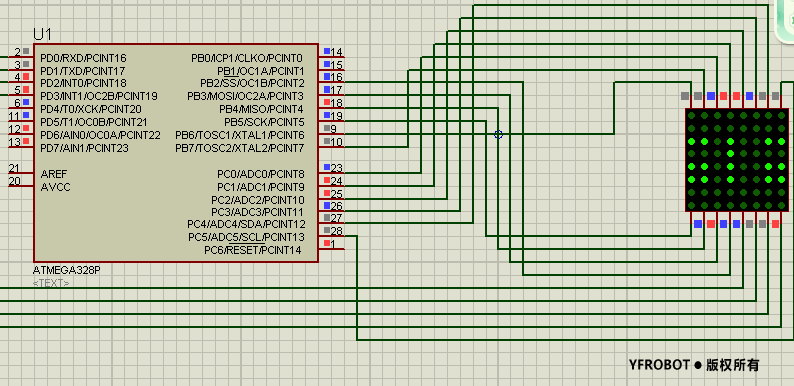794x386 pixels.
Task: Click pin number 28 at PC5
Action: 336,231
